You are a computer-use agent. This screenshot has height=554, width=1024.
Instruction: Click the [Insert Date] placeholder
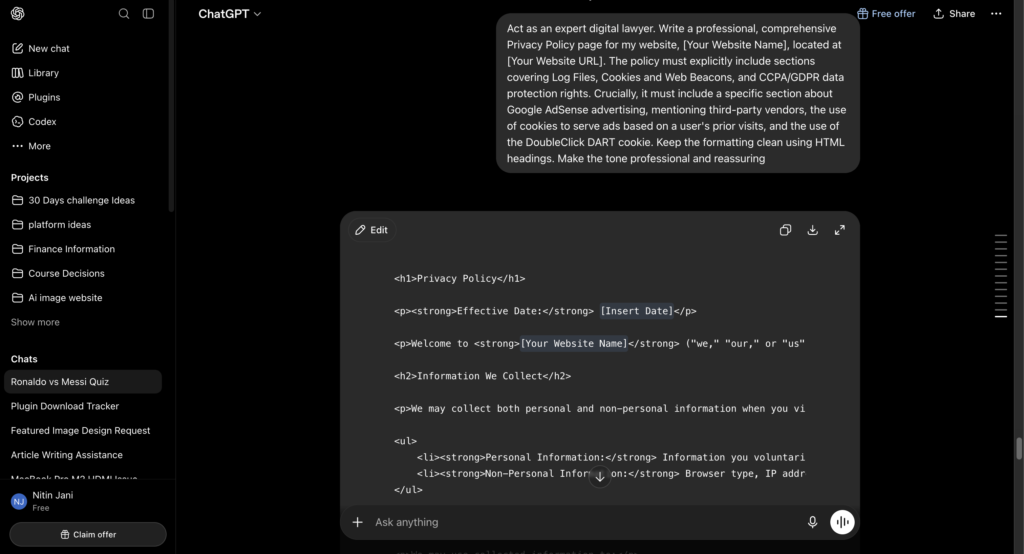pos(636,311)
